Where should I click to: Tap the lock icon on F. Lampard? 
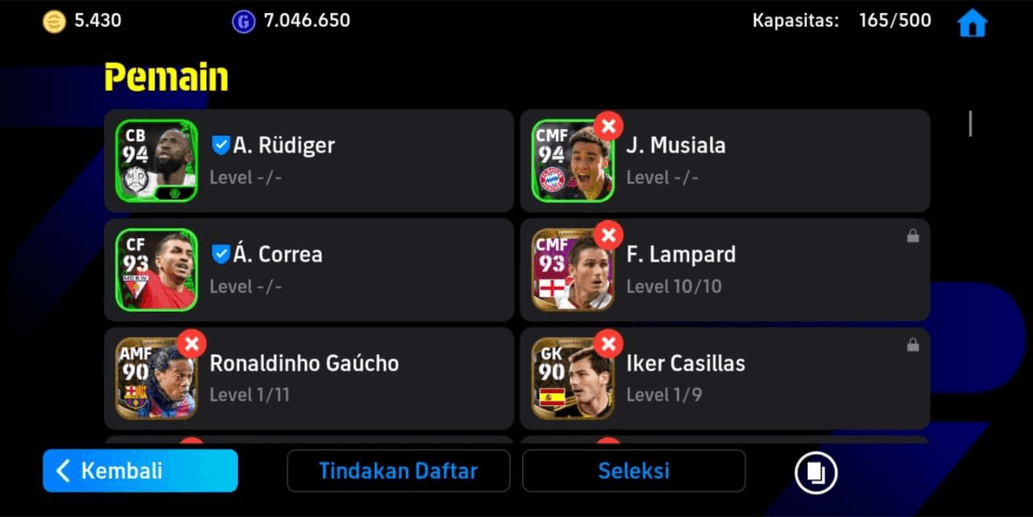912,236
